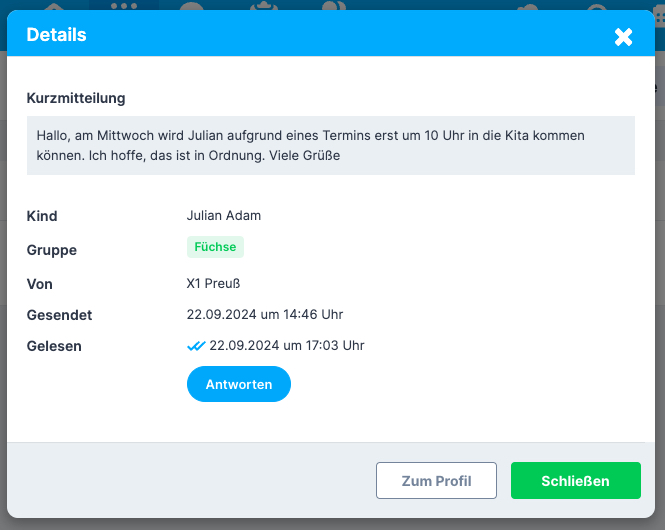Image resolution: width=665 pixels, height=530 pixels.
Task: Click the dimmed chat bubble icon in top bar
Action: pyautogui.click(x=192, y=6)
